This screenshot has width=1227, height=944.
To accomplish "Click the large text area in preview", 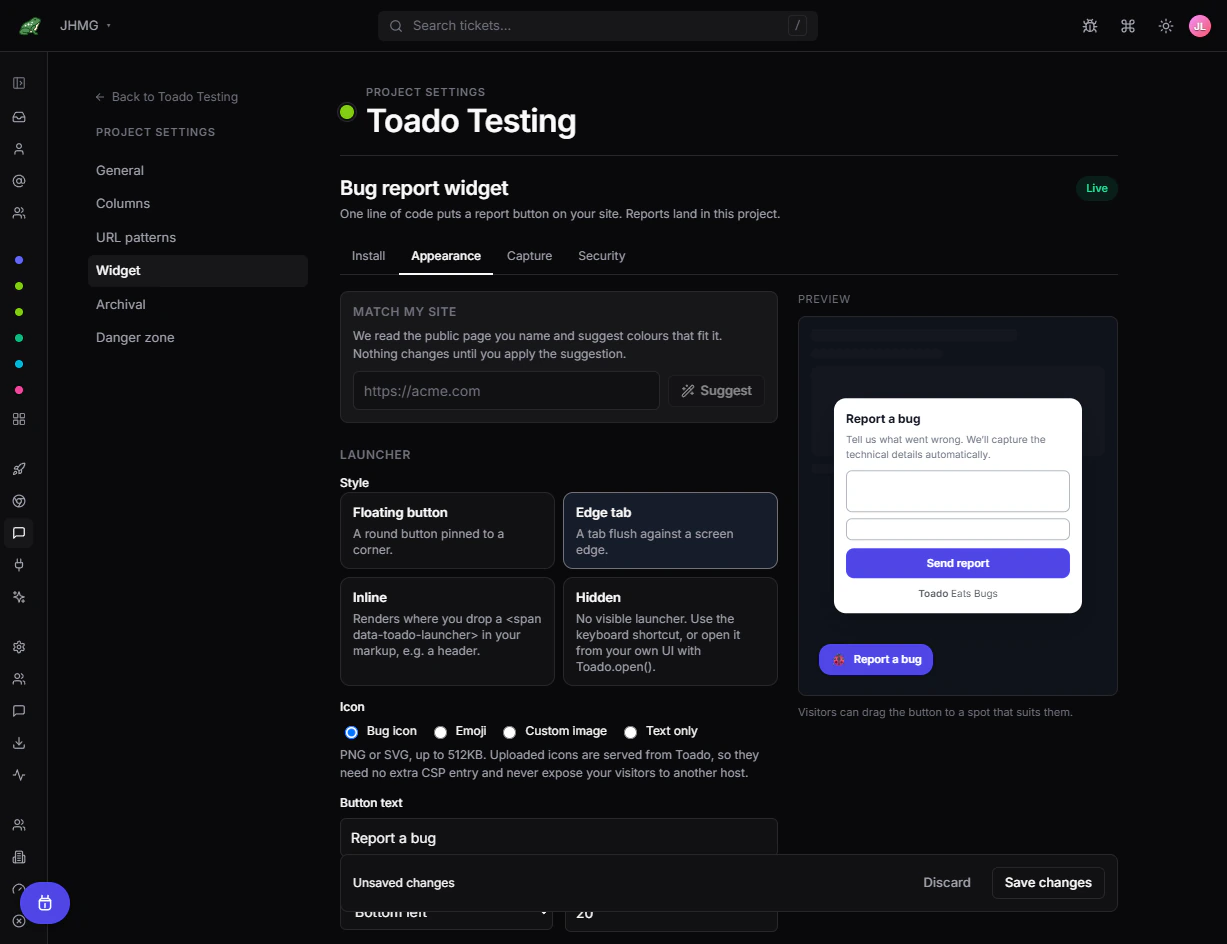I will point(958,491).
